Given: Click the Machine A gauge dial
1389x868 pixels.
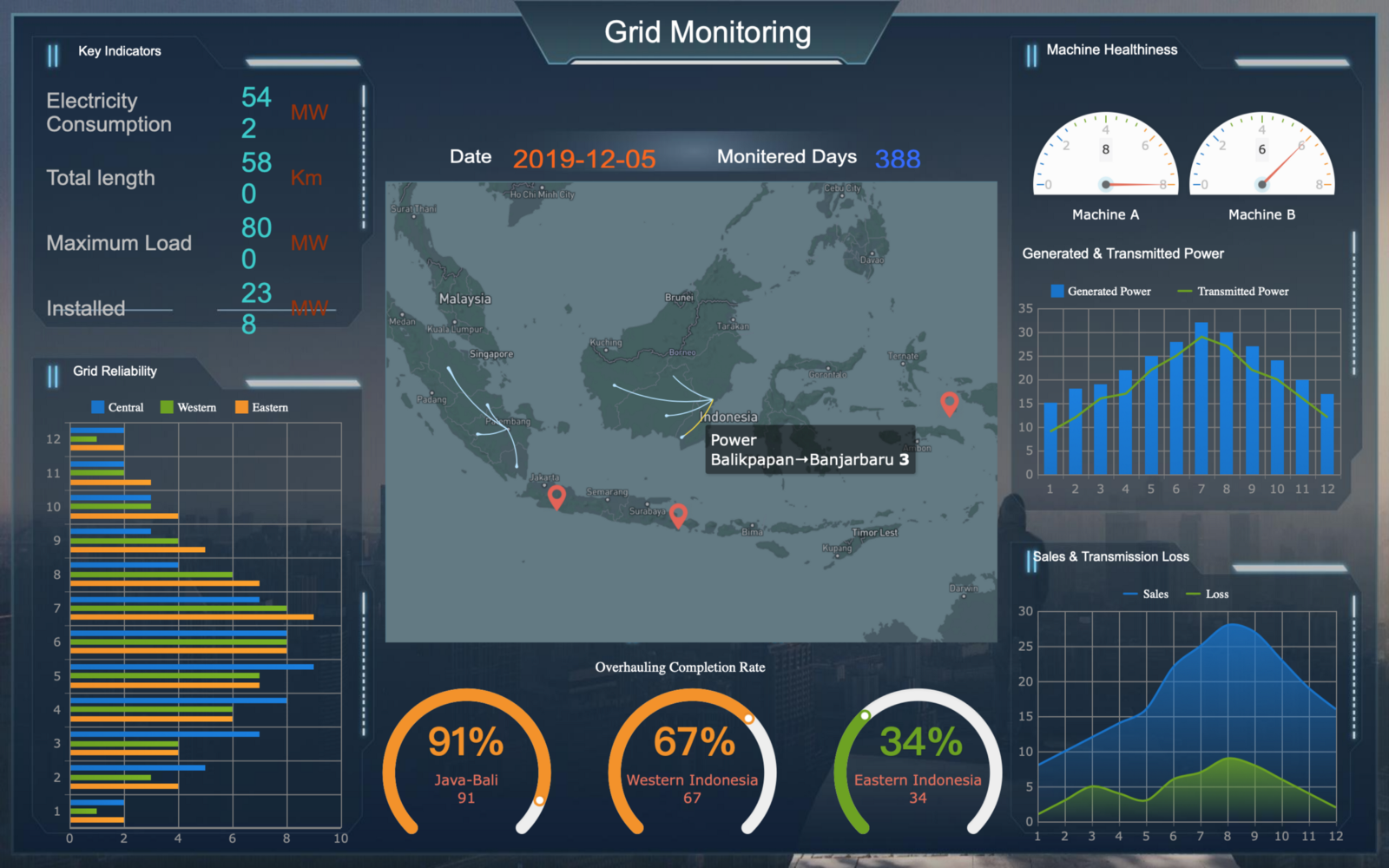Looking at the screenshot, I should [x=1105, y=154].
